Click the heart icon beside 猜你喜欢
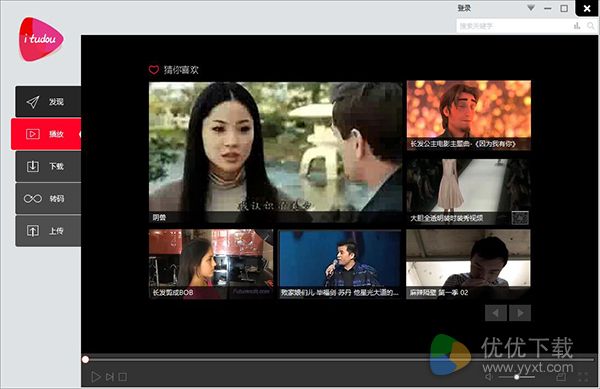 click(154, 70)
